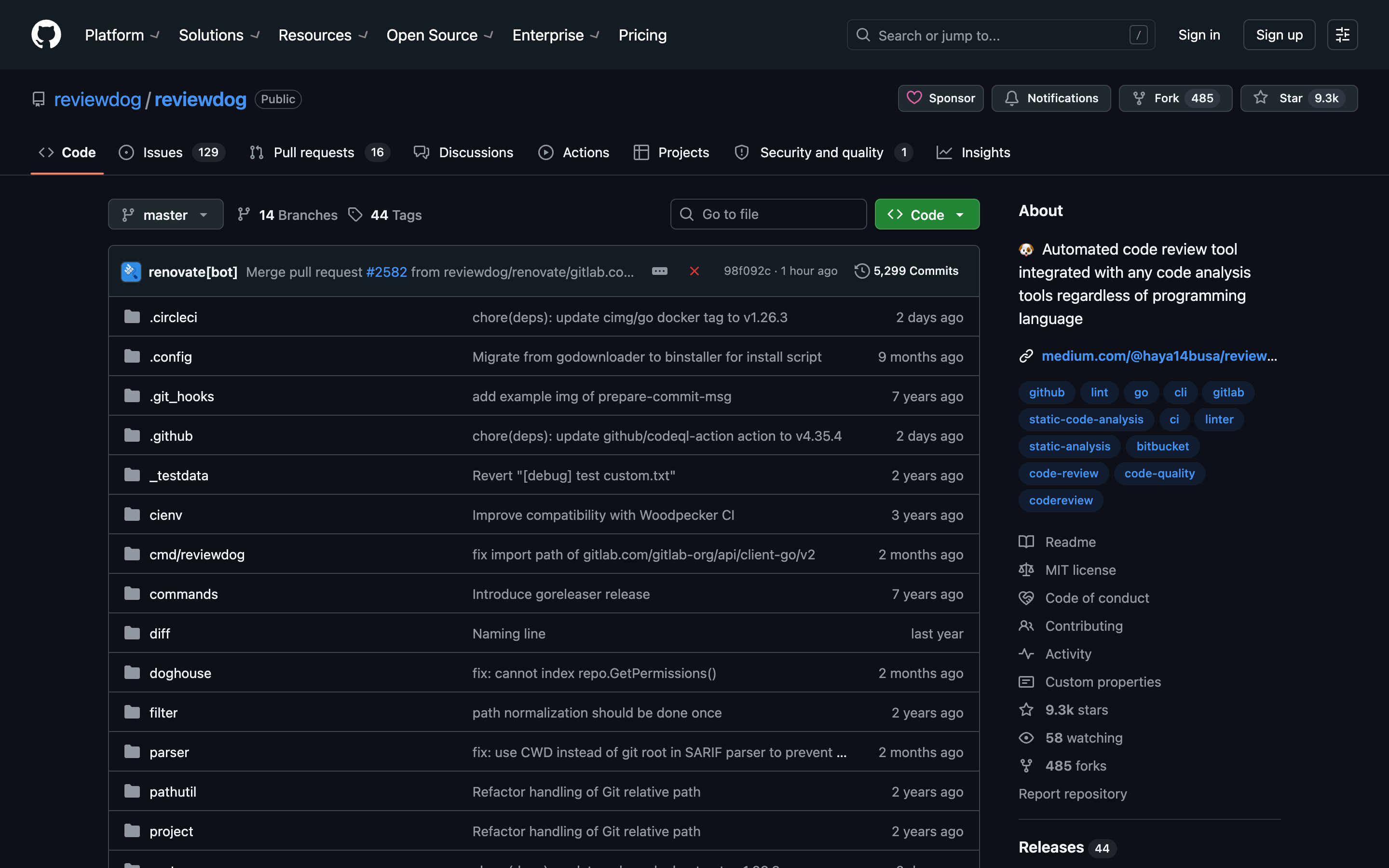Open commit 'Naming line' message

(508, 634)
